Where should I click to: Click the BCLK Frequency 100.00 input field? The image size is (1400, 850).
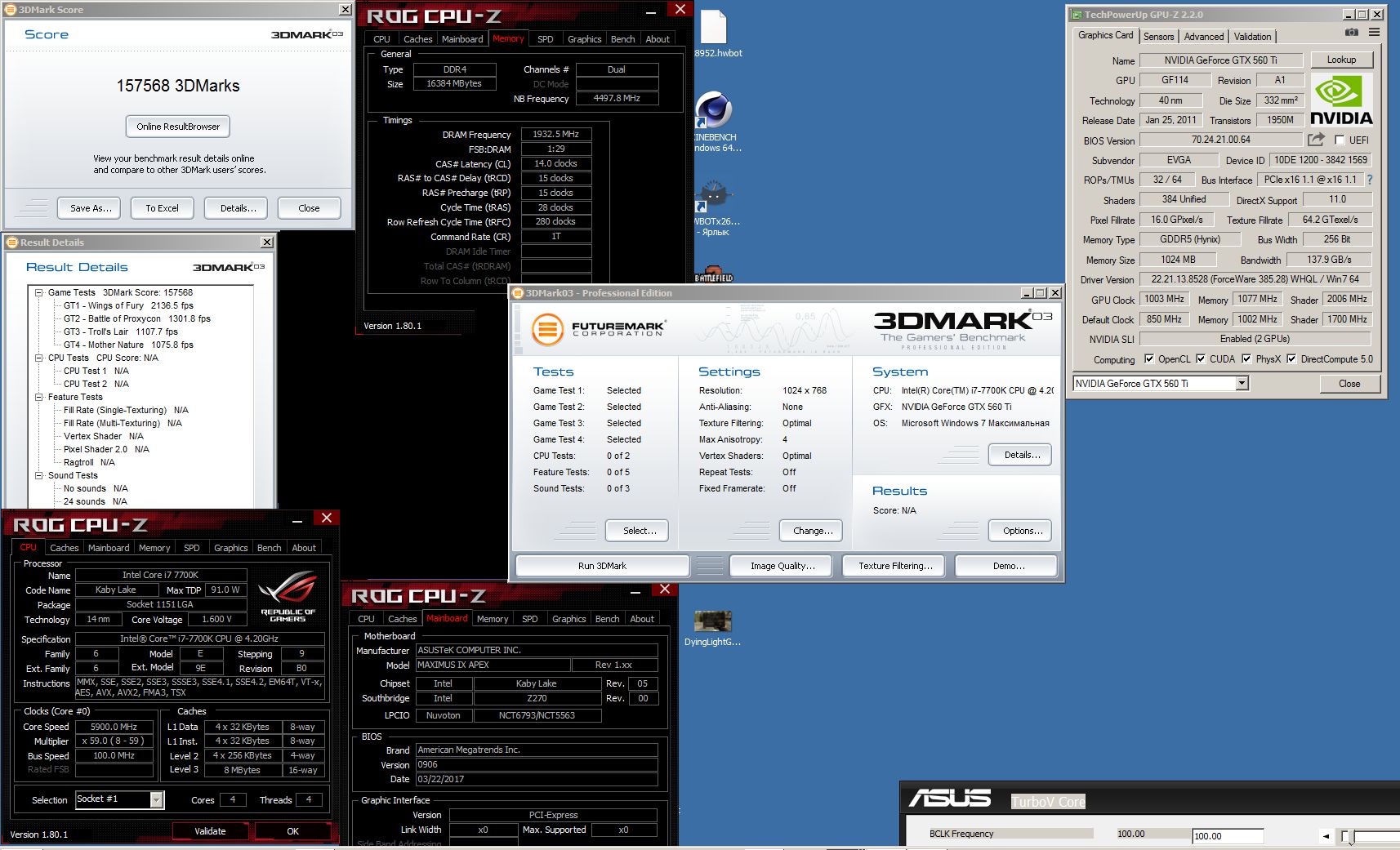click(1228, 836)
